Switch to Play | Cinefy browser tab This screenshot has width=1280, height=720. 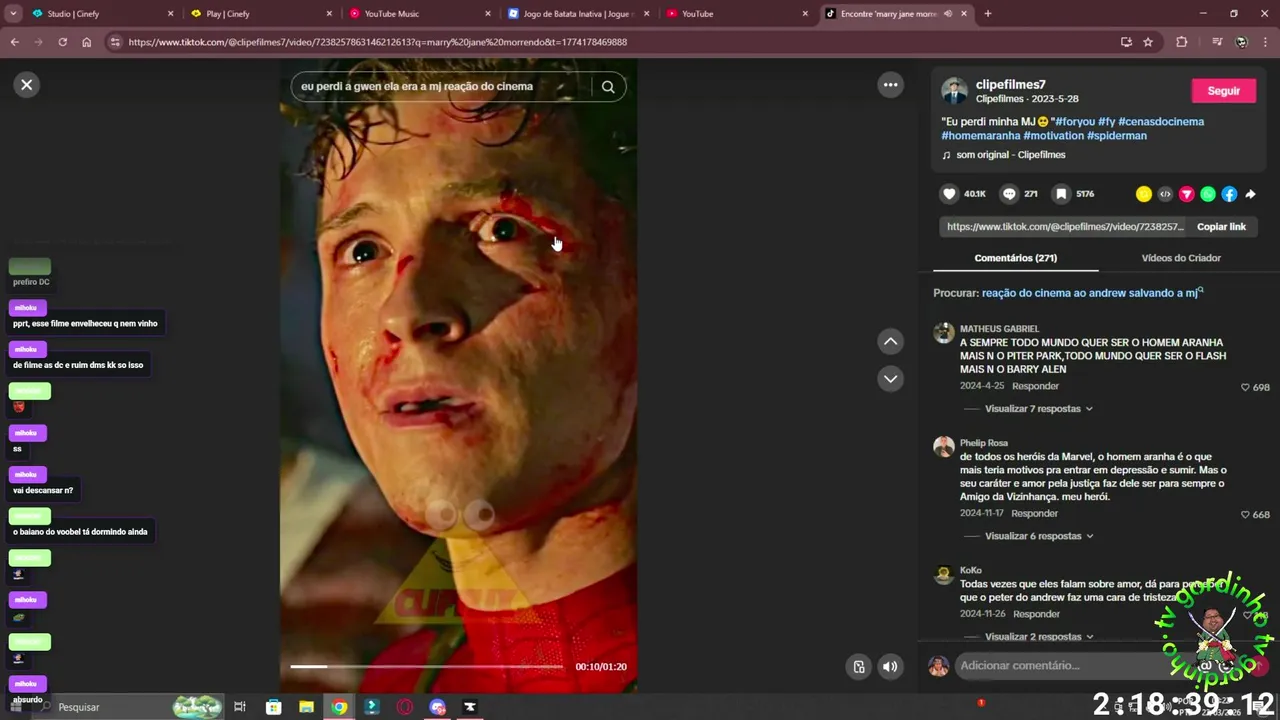[260, 14]
